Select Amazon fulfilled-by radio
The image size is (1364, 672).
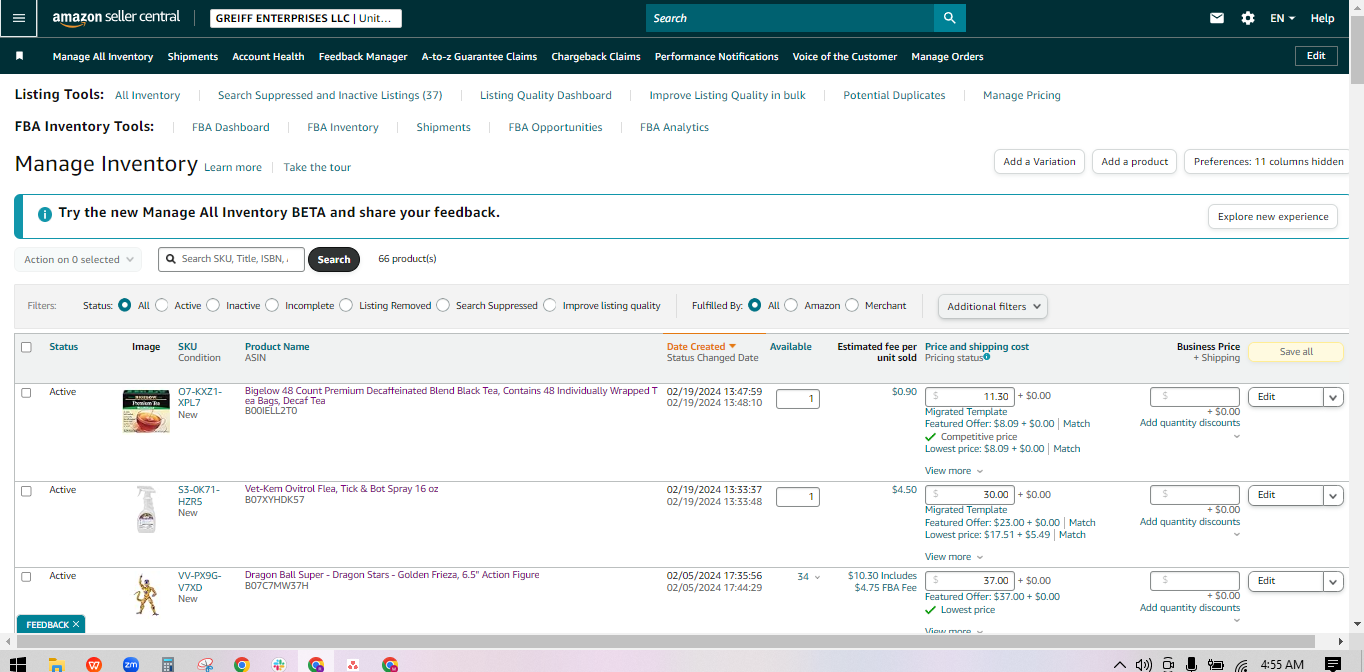tap(791, 305)
